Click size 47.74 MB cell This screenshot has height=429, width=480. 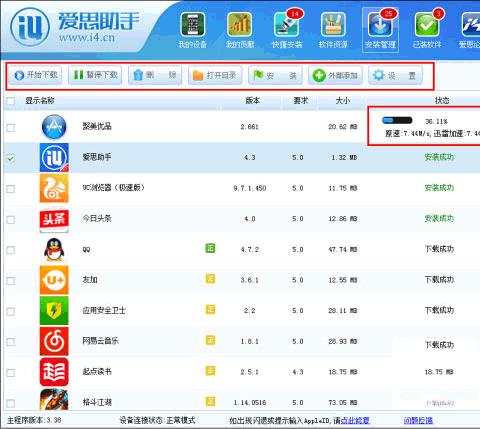click(343, 250)
